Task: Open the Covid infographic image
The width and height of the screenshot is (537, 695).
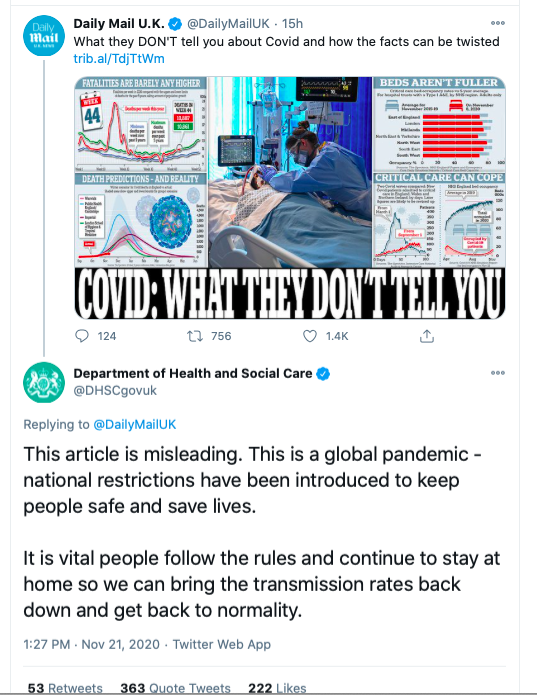Action: coord(290,198)
